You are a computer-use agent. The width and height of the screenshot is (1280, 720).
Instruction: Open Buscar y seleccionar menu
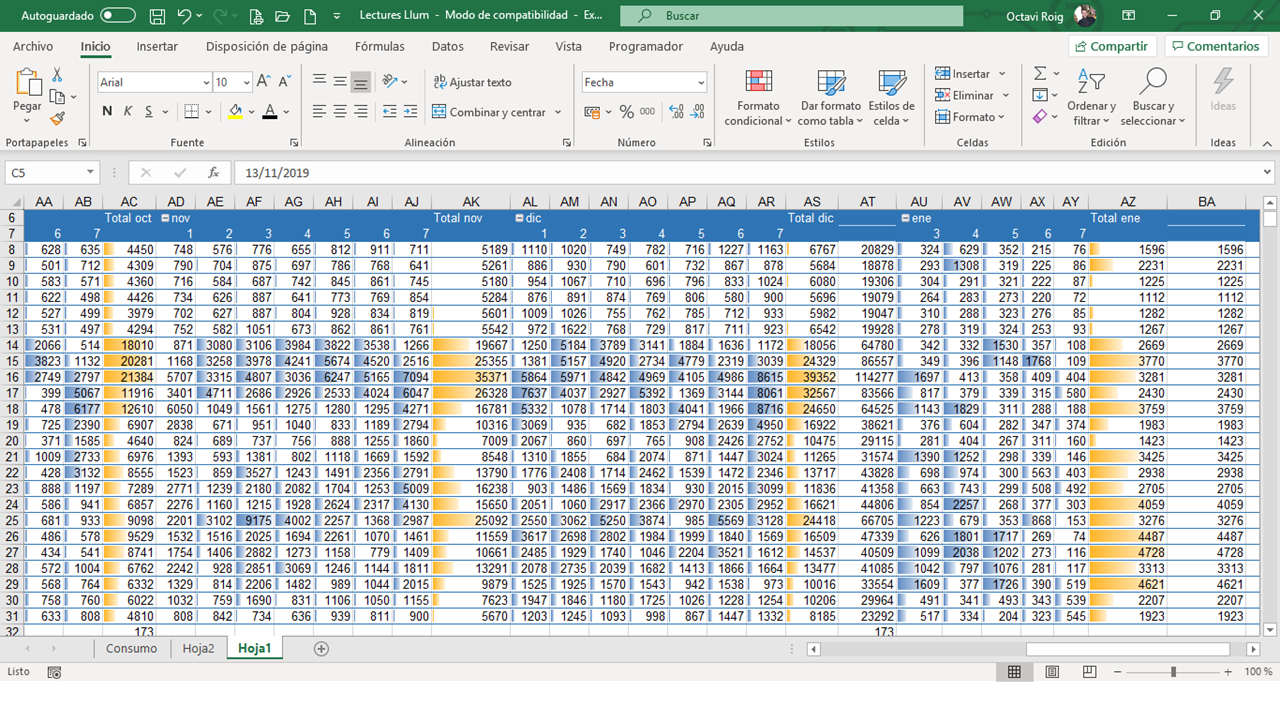click(x=1152, y=98)
